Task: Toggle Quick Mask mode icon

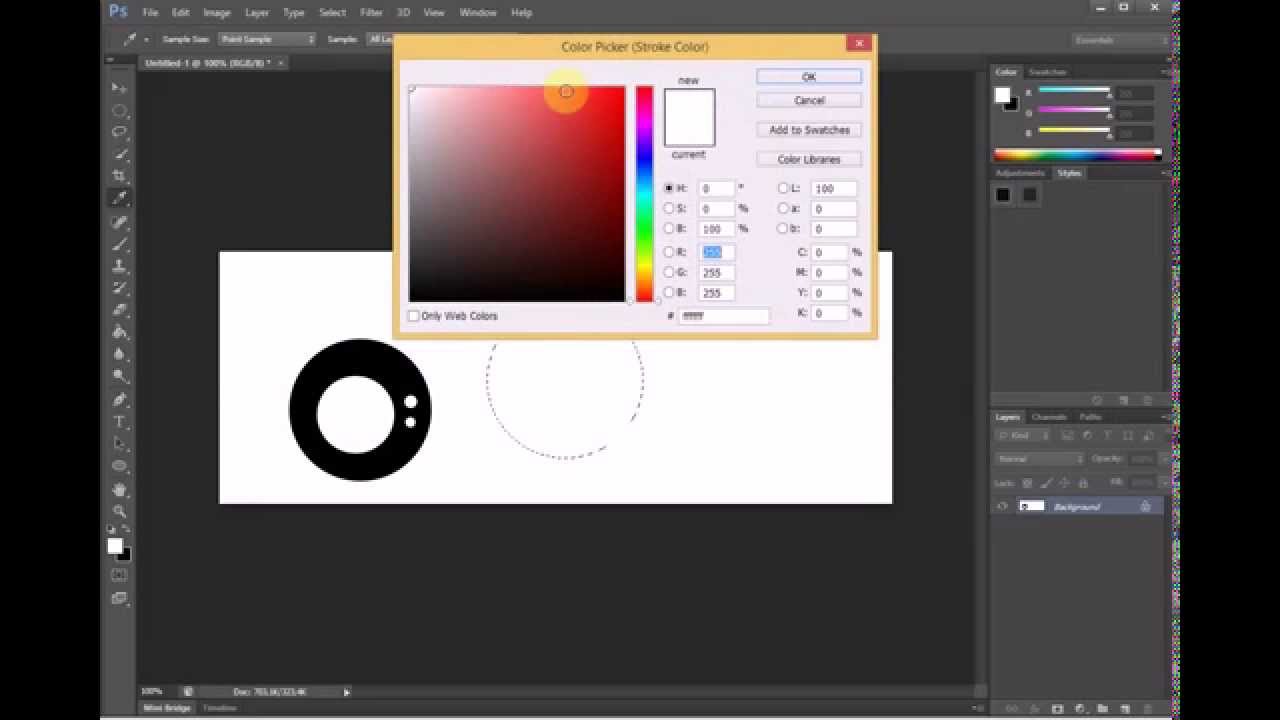Action: click(119, 575)
